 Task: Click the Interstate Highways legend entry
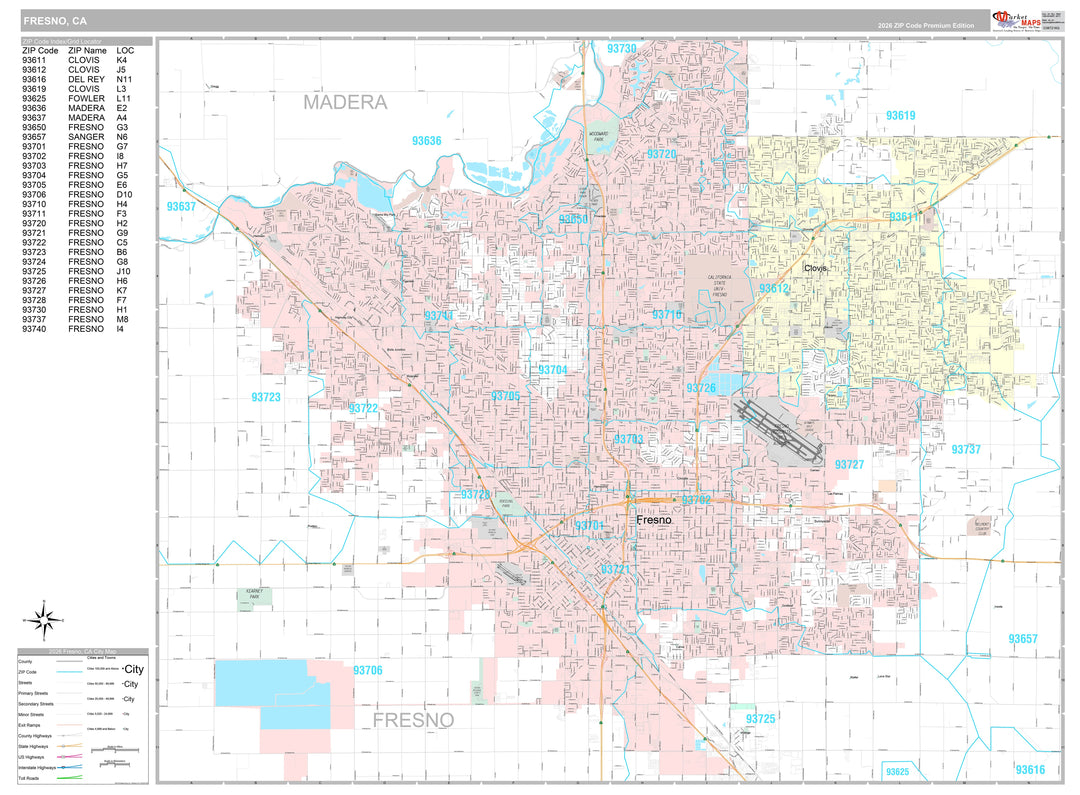pos(50,767)
